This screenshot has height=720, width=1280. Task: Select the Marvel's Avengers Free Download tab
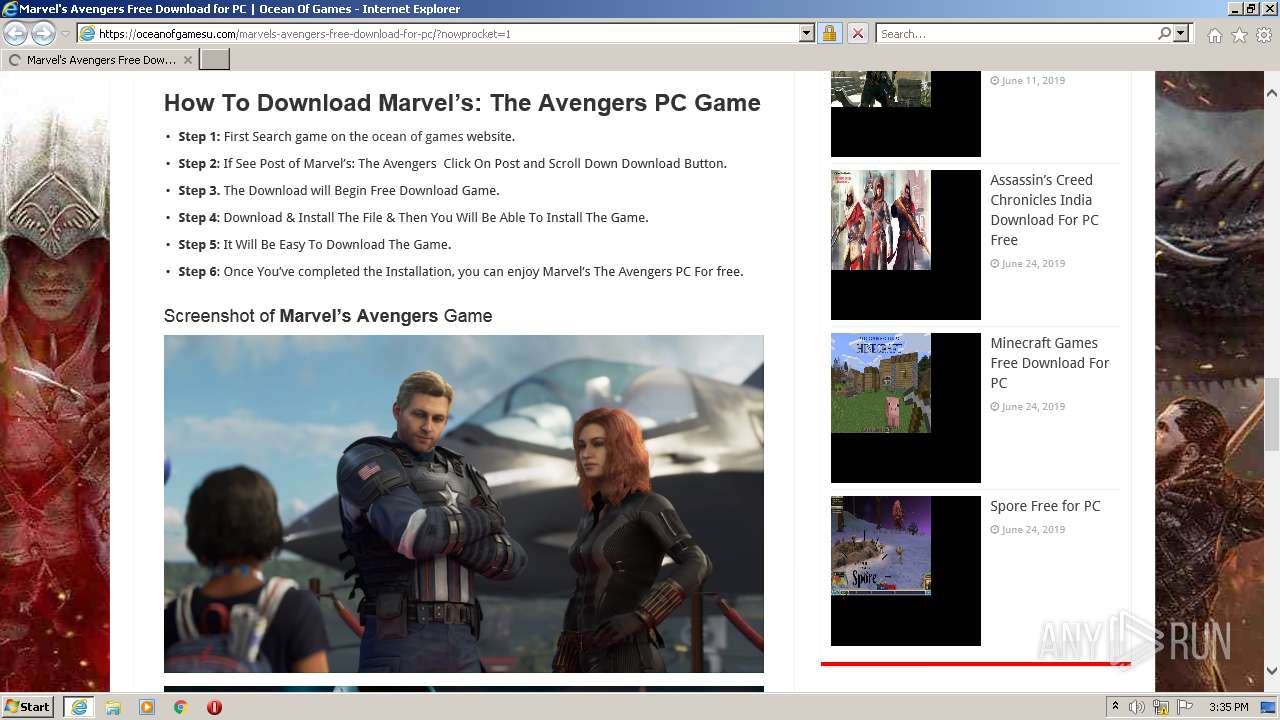(100, 60)
